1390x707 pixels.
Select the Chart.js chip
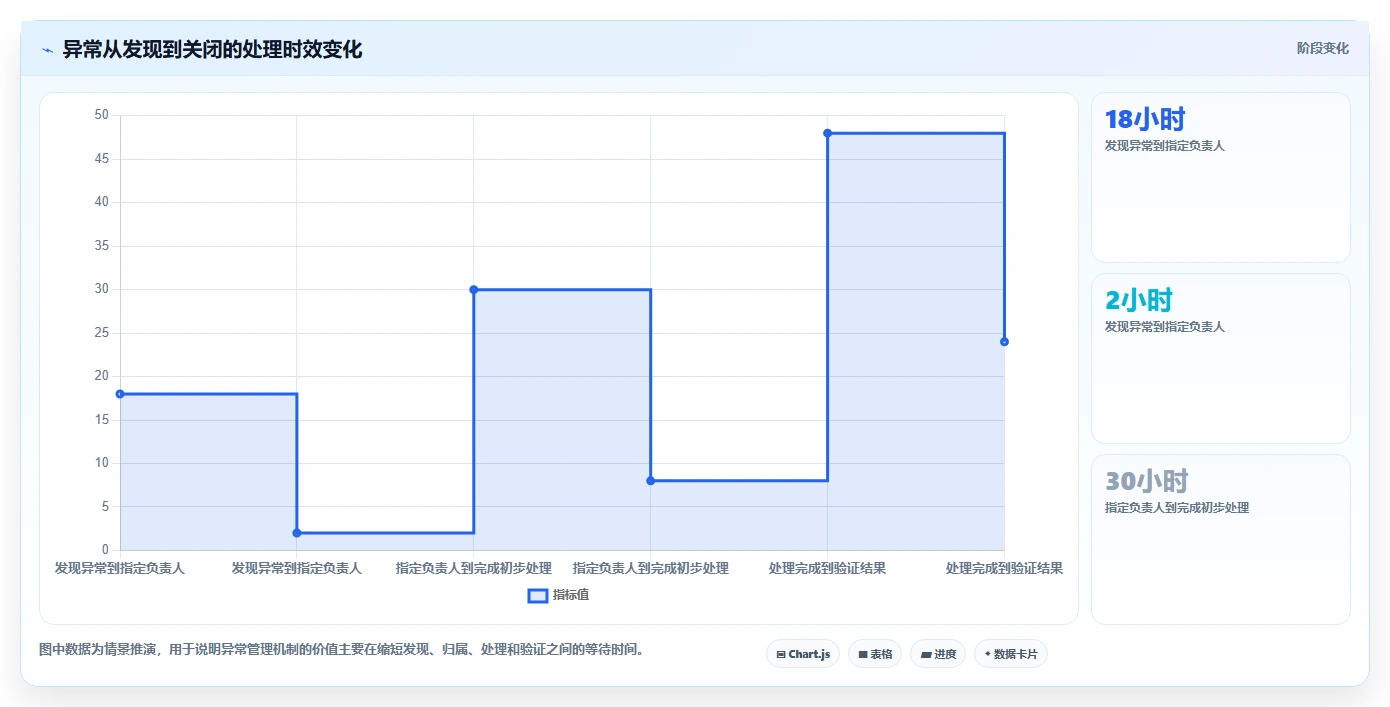[x=803, y=654]
